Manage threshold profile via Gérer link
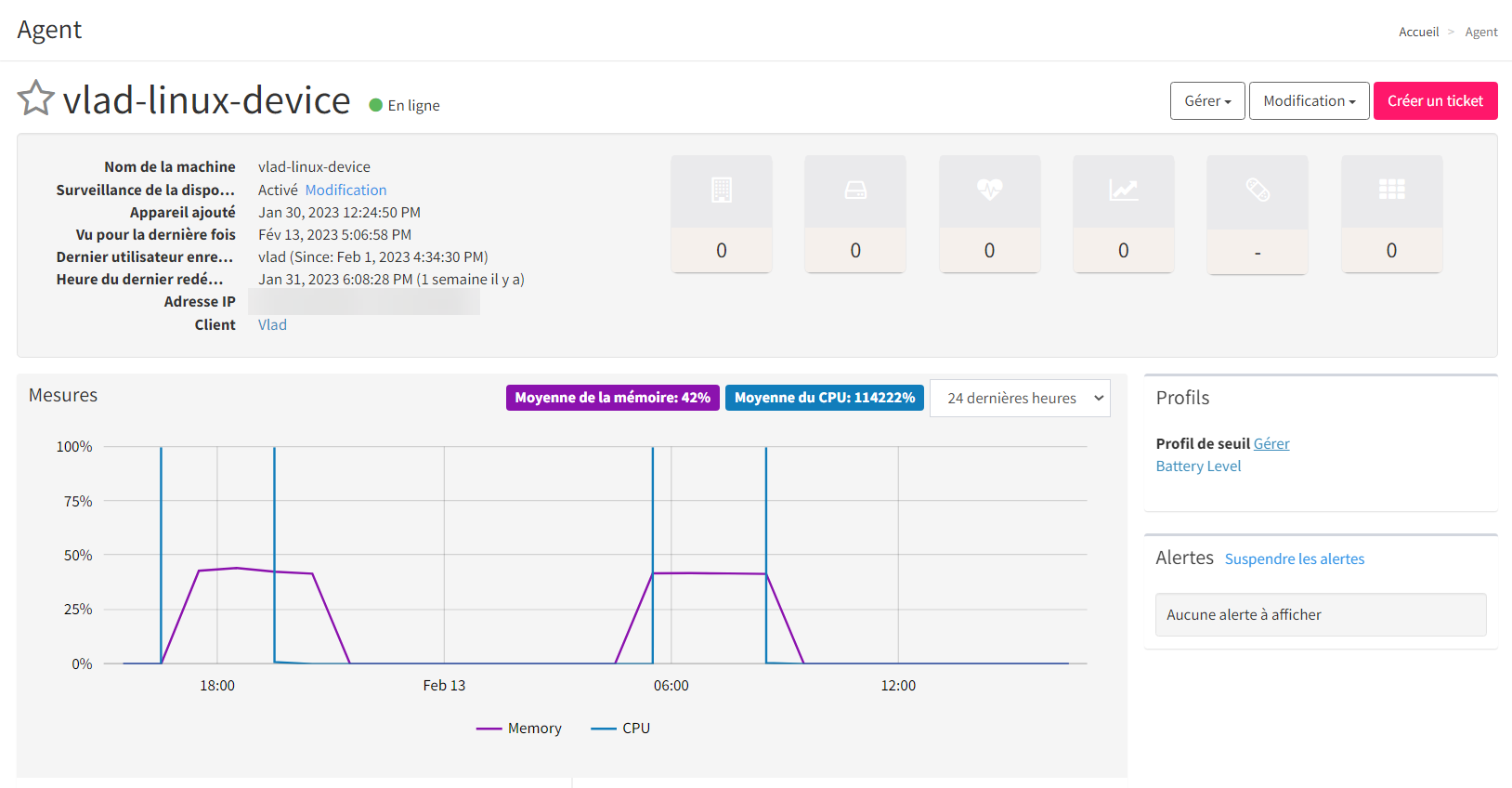 (1271, 444)
